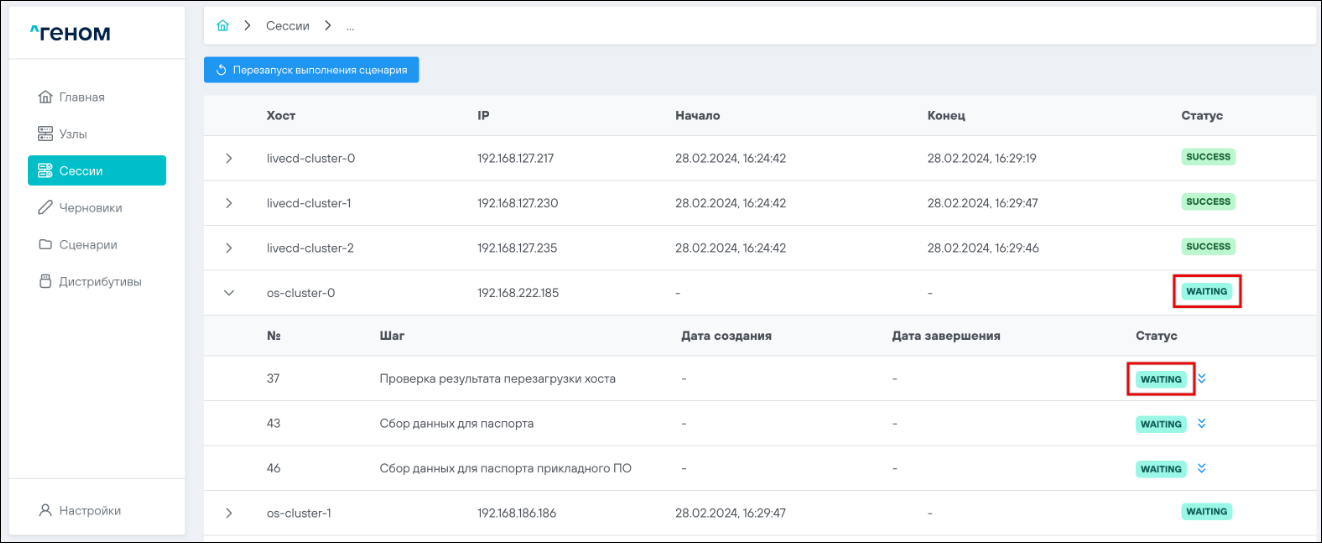Open the Сценарии sidebar section
Image resolution: width=1322 pixels, height=544 pixels.
pyautogui.click(x=87, y=245)
